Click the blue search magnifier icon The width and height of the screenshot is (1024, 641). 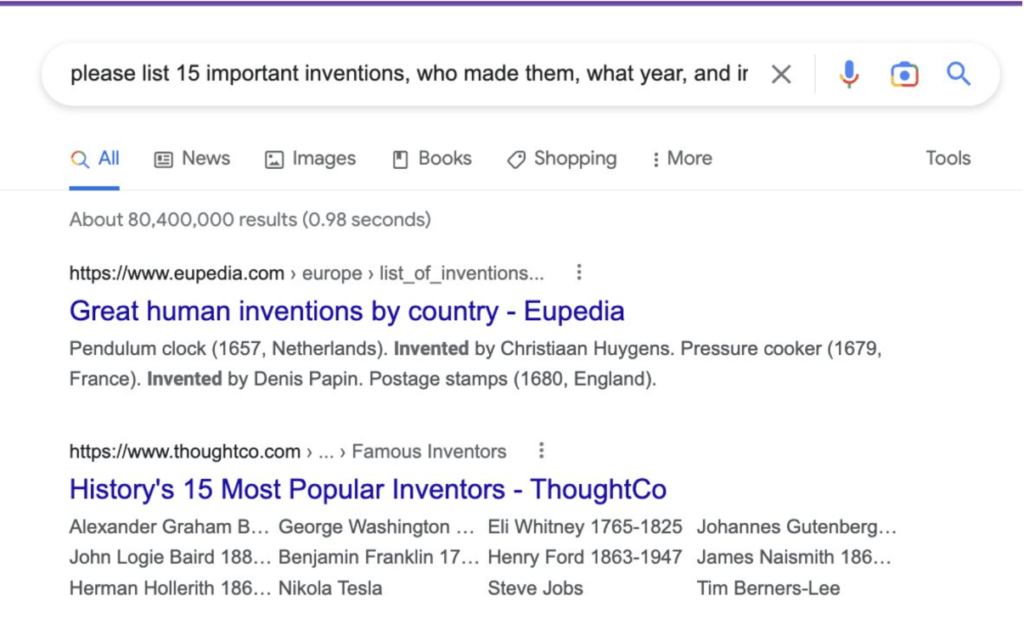pos(957,73)
